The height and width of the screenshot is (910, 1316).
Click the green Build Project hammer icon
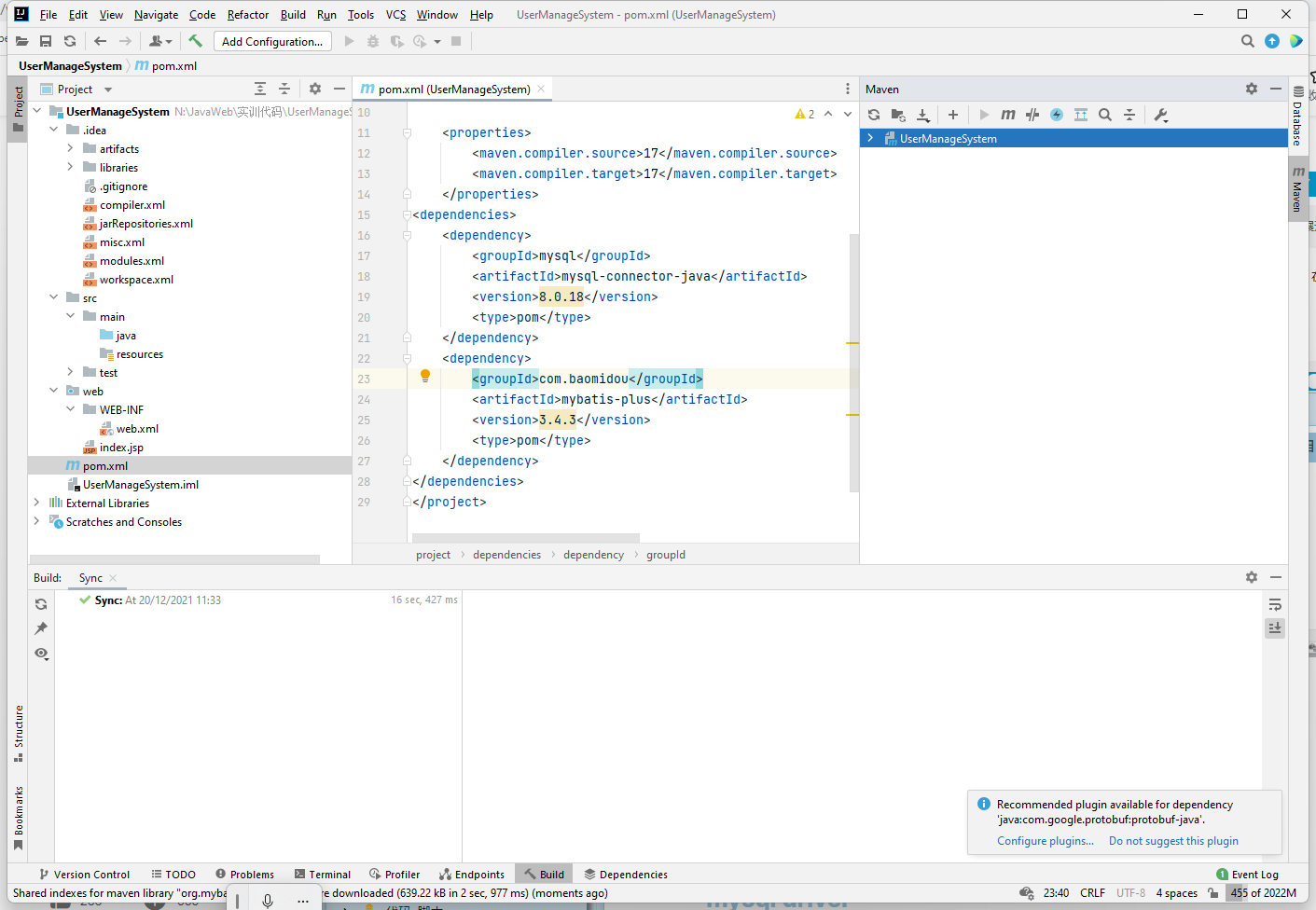point(195,41)
